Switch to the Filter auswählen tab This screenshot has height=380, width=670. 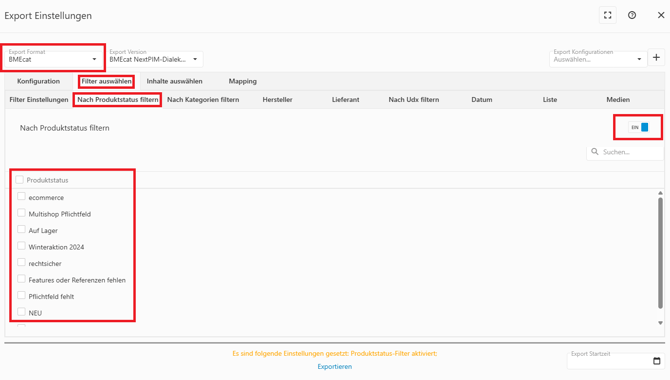pyautogui.click(x=106, y=81)
